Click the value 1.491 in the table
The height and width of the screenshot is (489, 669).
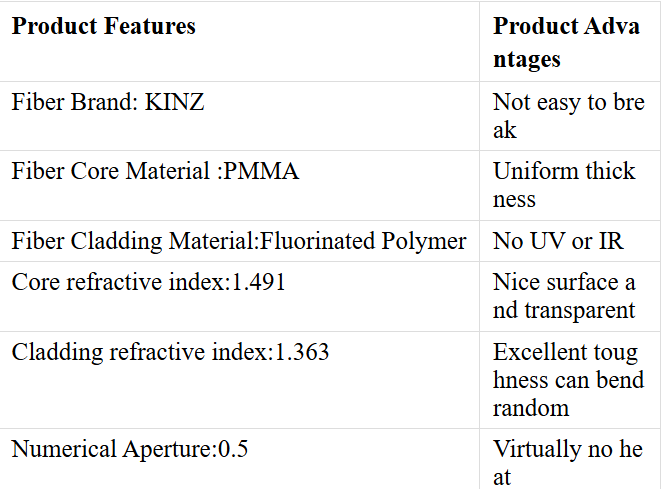click(x=258, y=282)
